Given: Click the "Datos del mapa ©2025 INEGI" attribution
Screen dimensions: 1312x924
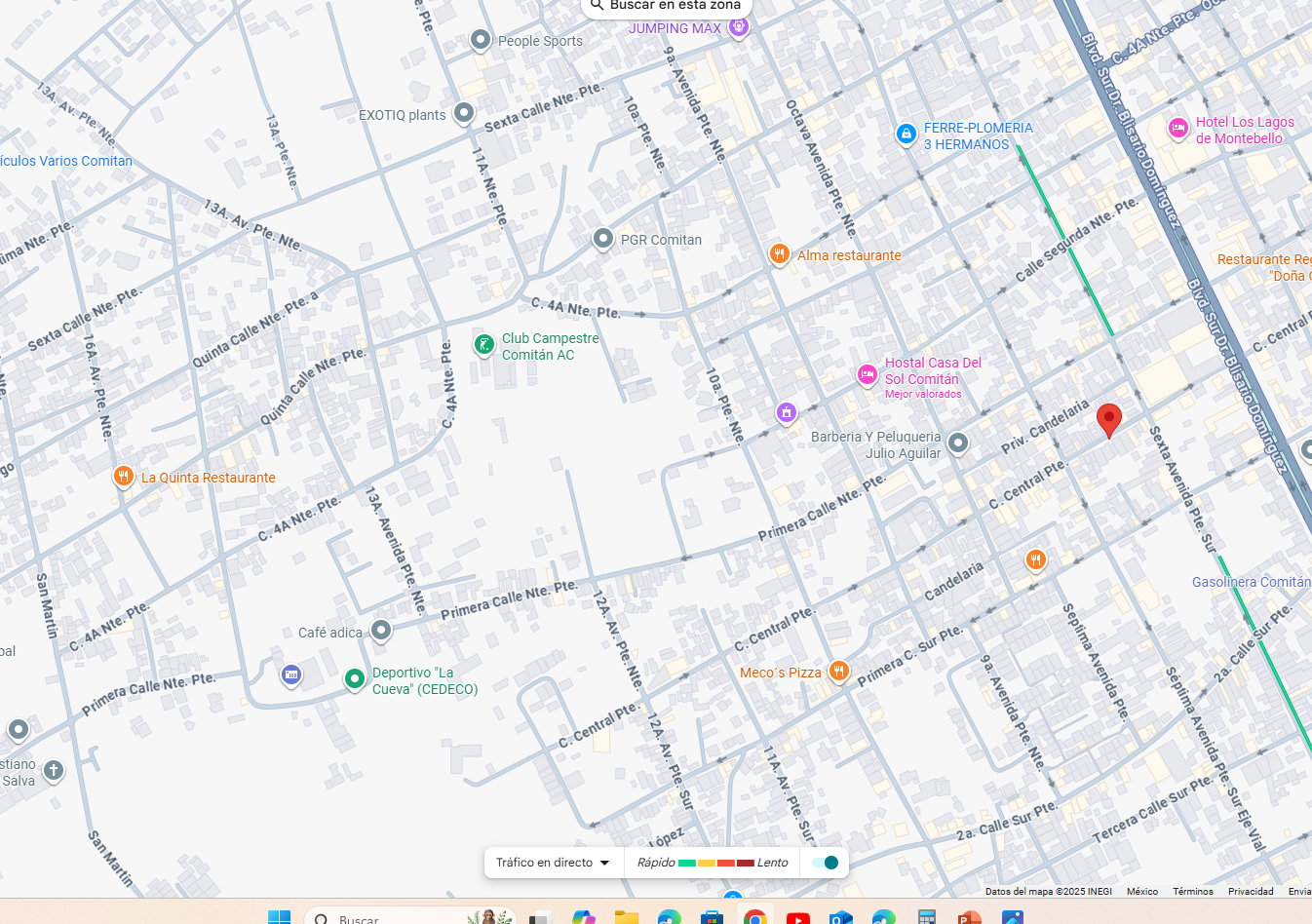Looking at the screenshot, I should pos(1048,891).
